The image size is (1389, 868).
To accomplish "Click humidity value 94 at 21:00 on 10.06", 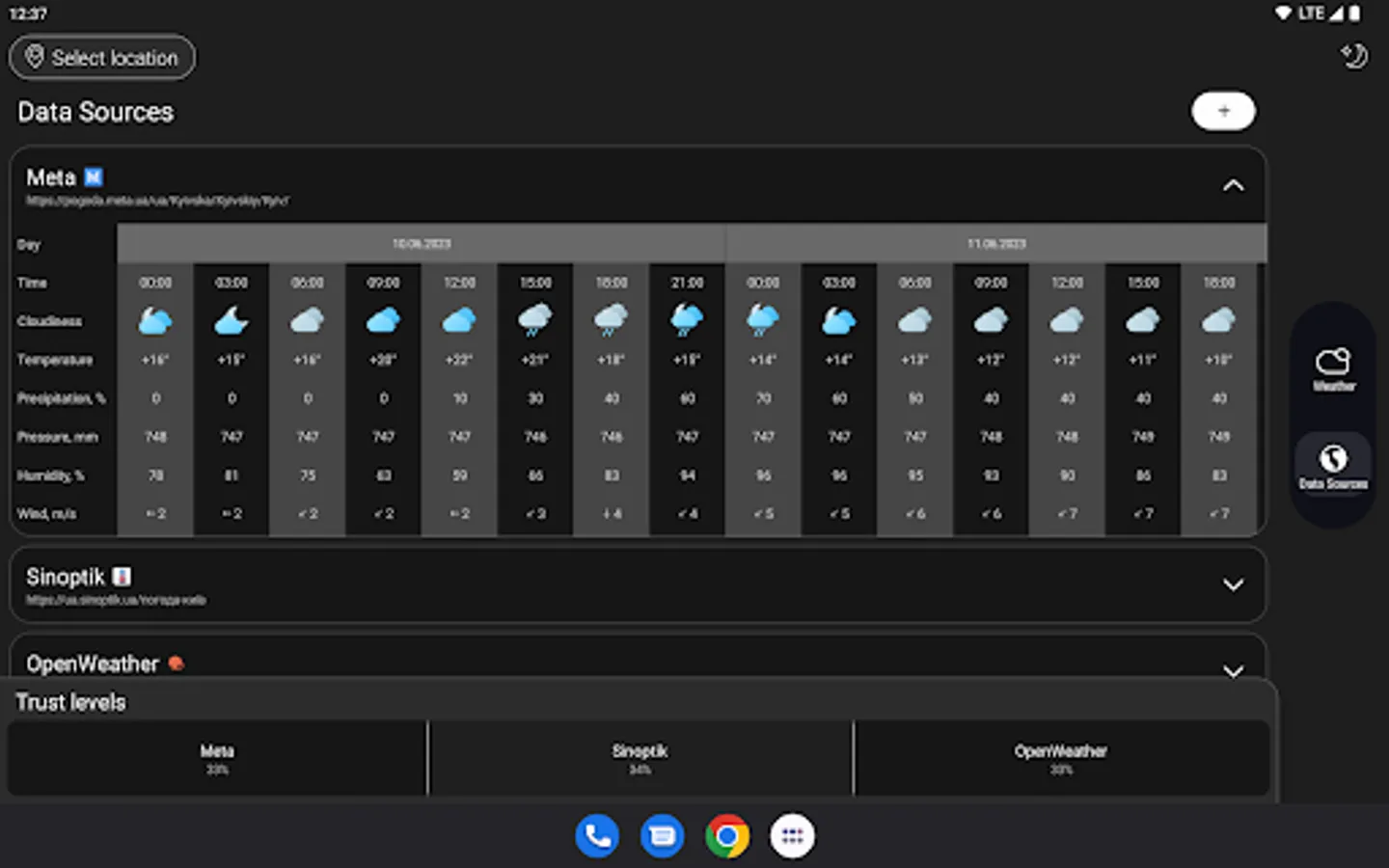I will pyautogui.click(x=687, y=475).
